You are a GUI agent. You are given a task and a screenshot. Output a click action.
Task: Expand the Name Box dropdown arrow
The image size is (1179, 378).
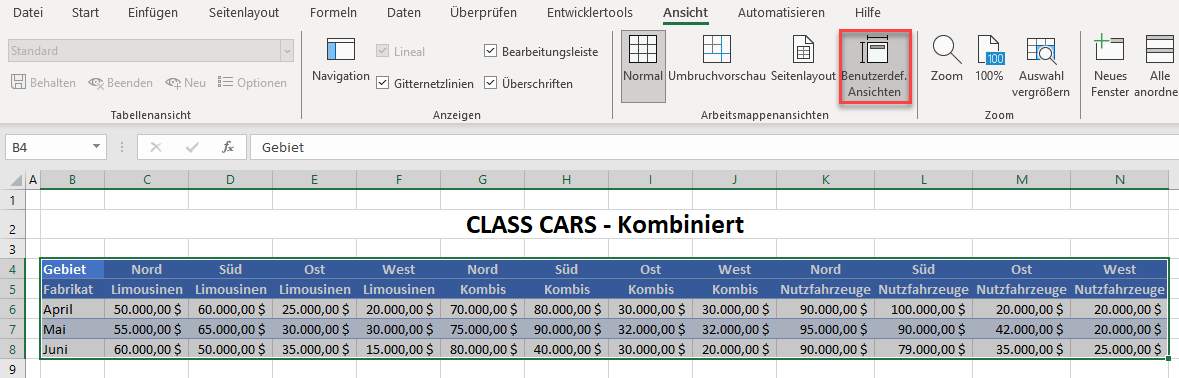coord(97,147)
